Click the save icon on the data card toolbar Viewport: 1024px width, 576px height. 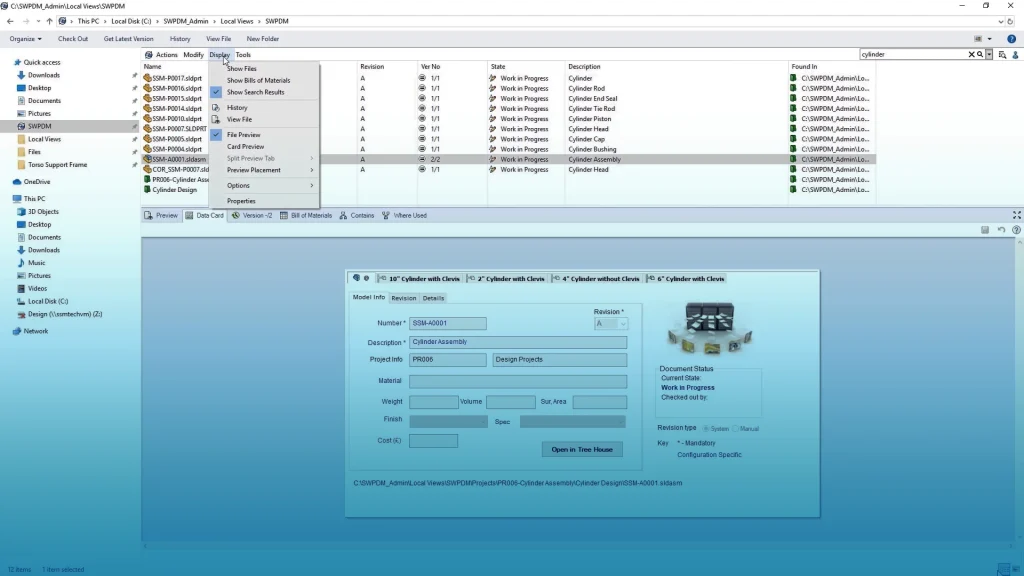tap(985, 229)
